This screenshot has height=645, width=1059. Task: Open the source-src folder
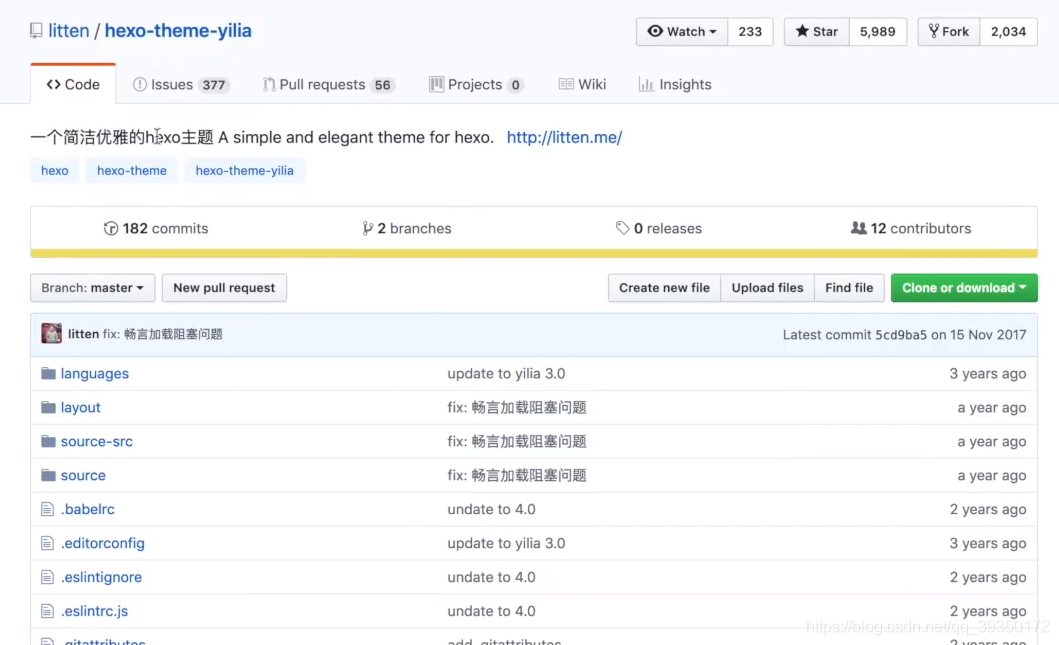point(97,441)
